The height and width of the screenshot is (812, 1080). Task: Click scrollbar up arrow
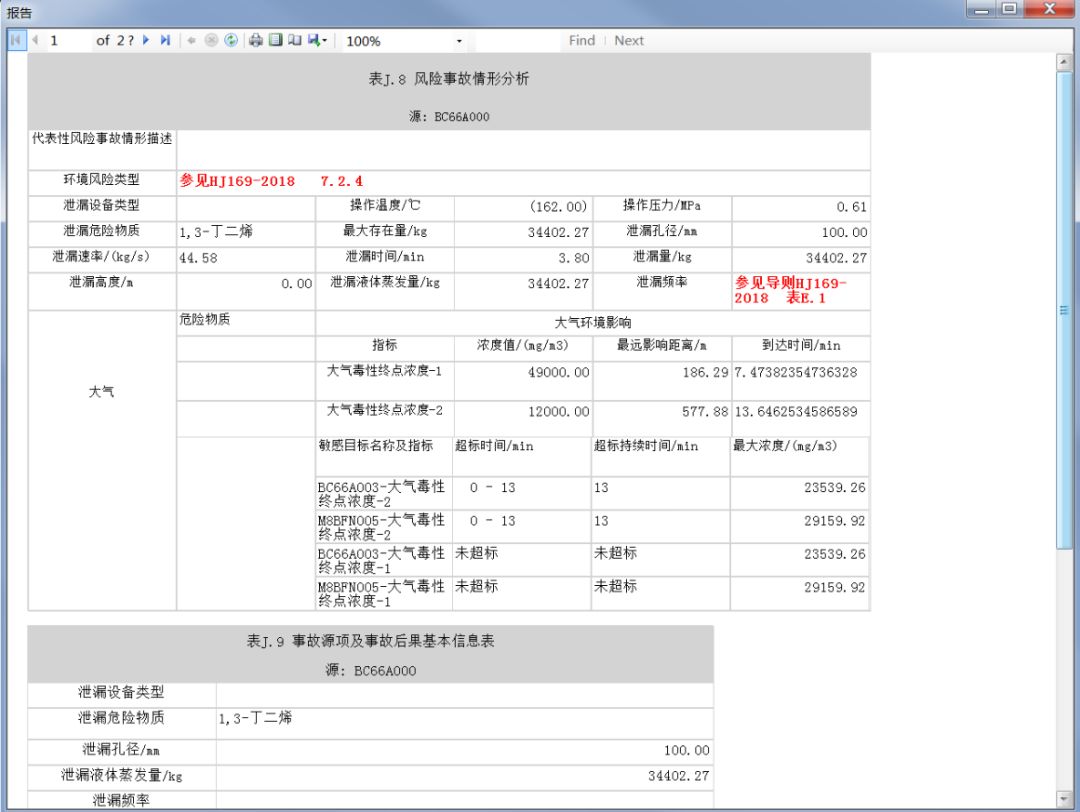click(x=1064, y=62)
